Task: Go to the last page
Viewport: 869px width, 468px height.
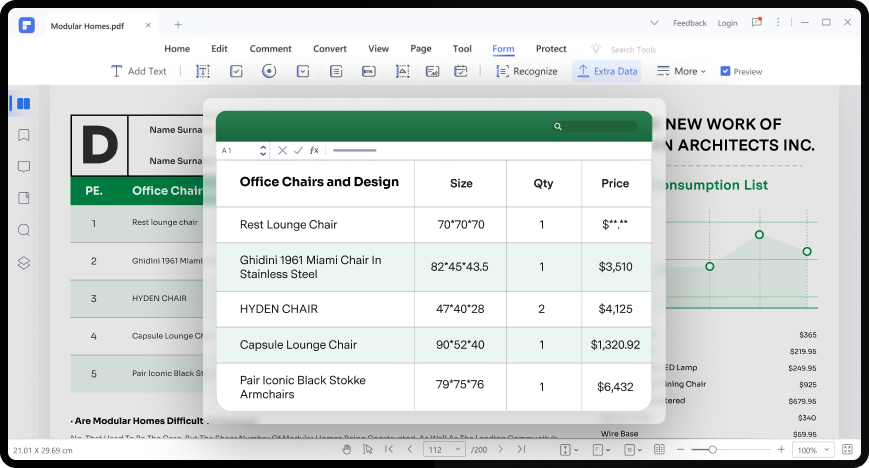Action: tap(521, 449)
